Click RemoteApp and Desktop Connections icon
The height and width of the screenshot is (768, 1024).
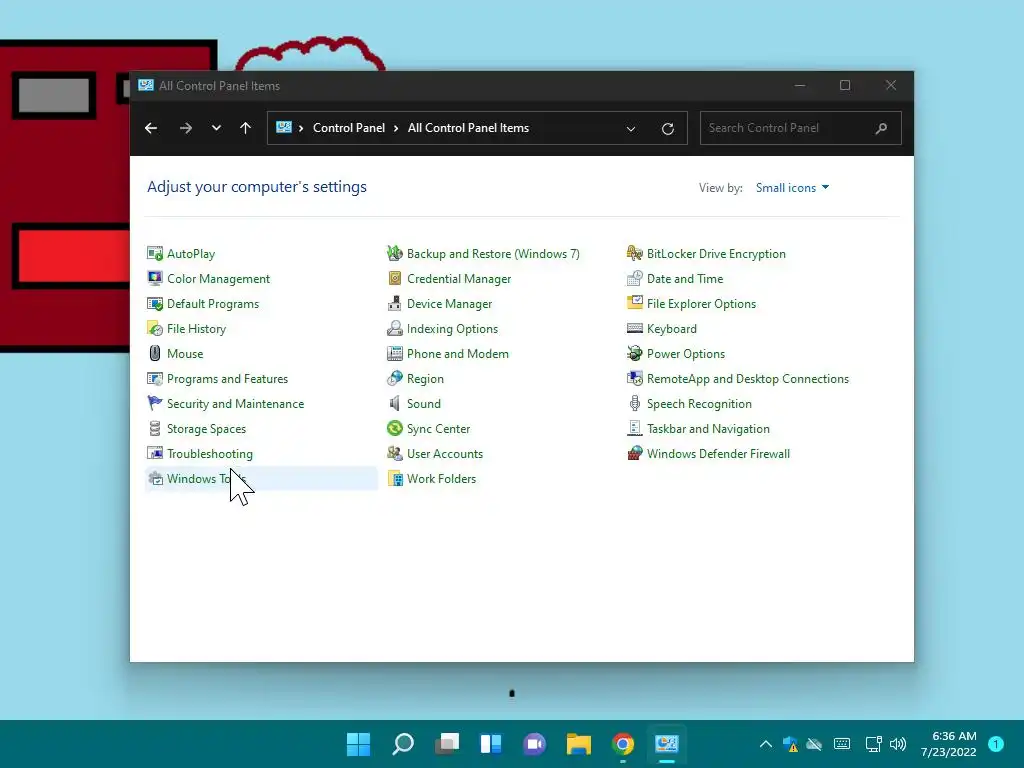(x=635, y=379)
